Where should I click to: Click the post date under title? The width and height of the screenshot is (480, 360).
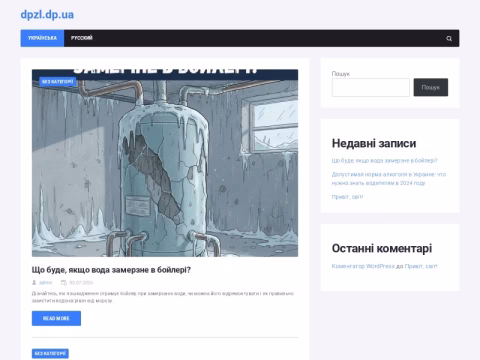[x=81, y=282]
